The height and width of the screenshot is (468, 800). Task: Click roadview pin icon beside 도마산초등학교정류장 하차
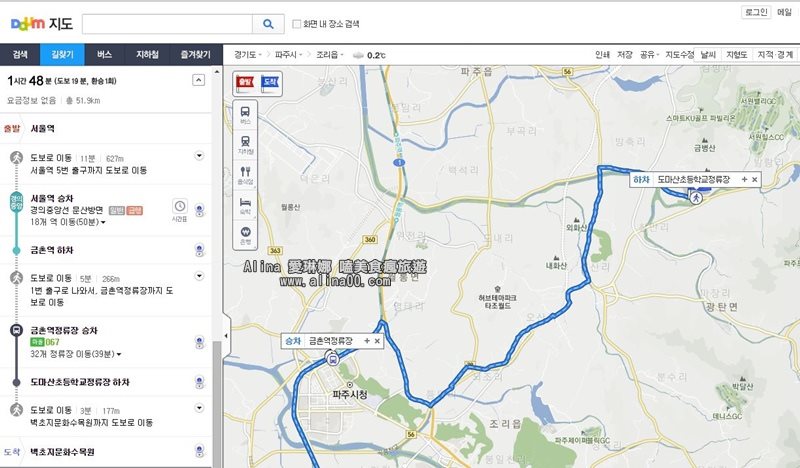click(x=199, y=382)
